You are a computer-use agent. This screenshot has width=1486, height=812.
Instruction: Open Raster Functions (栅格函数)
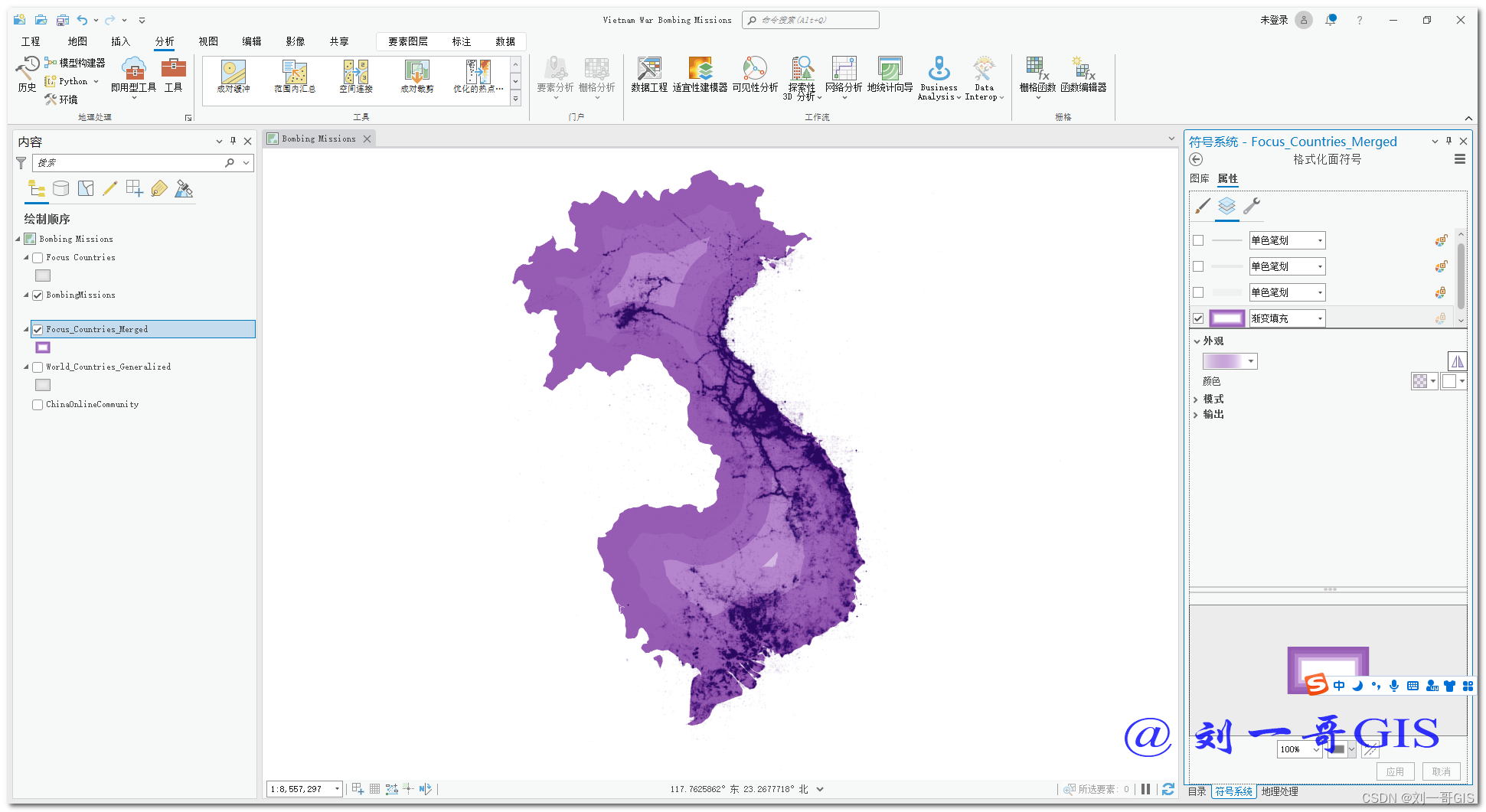click(1037, 77)
